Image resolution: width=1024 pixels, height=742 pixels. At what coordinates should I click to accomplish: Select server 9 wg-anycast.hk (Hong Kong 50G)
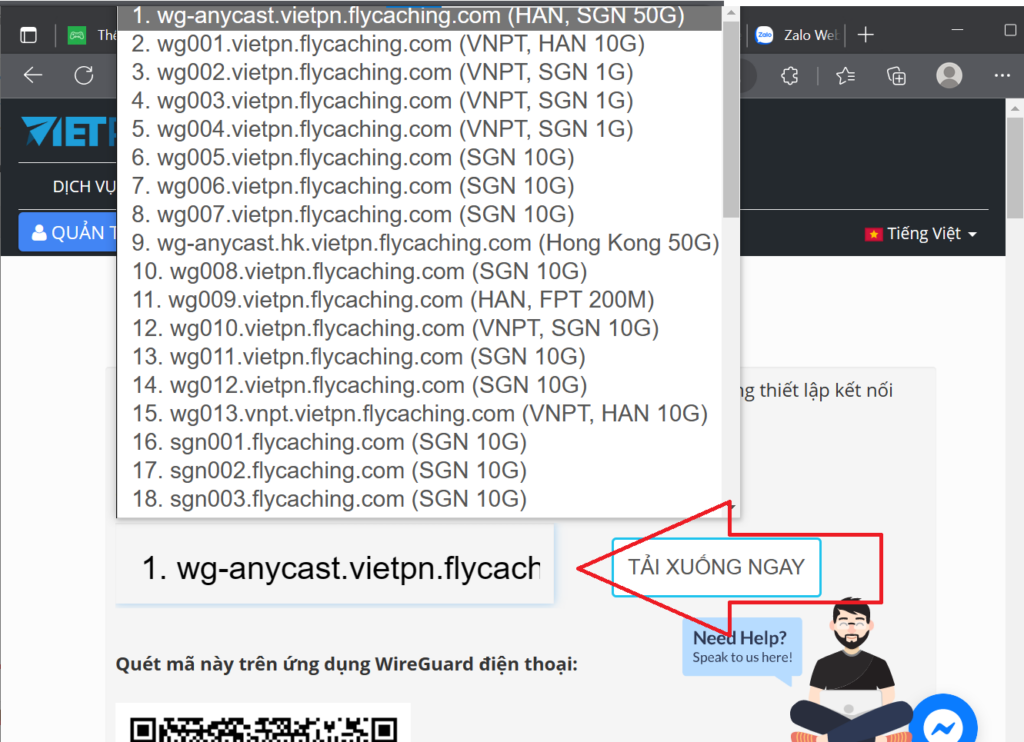(419, 243)
